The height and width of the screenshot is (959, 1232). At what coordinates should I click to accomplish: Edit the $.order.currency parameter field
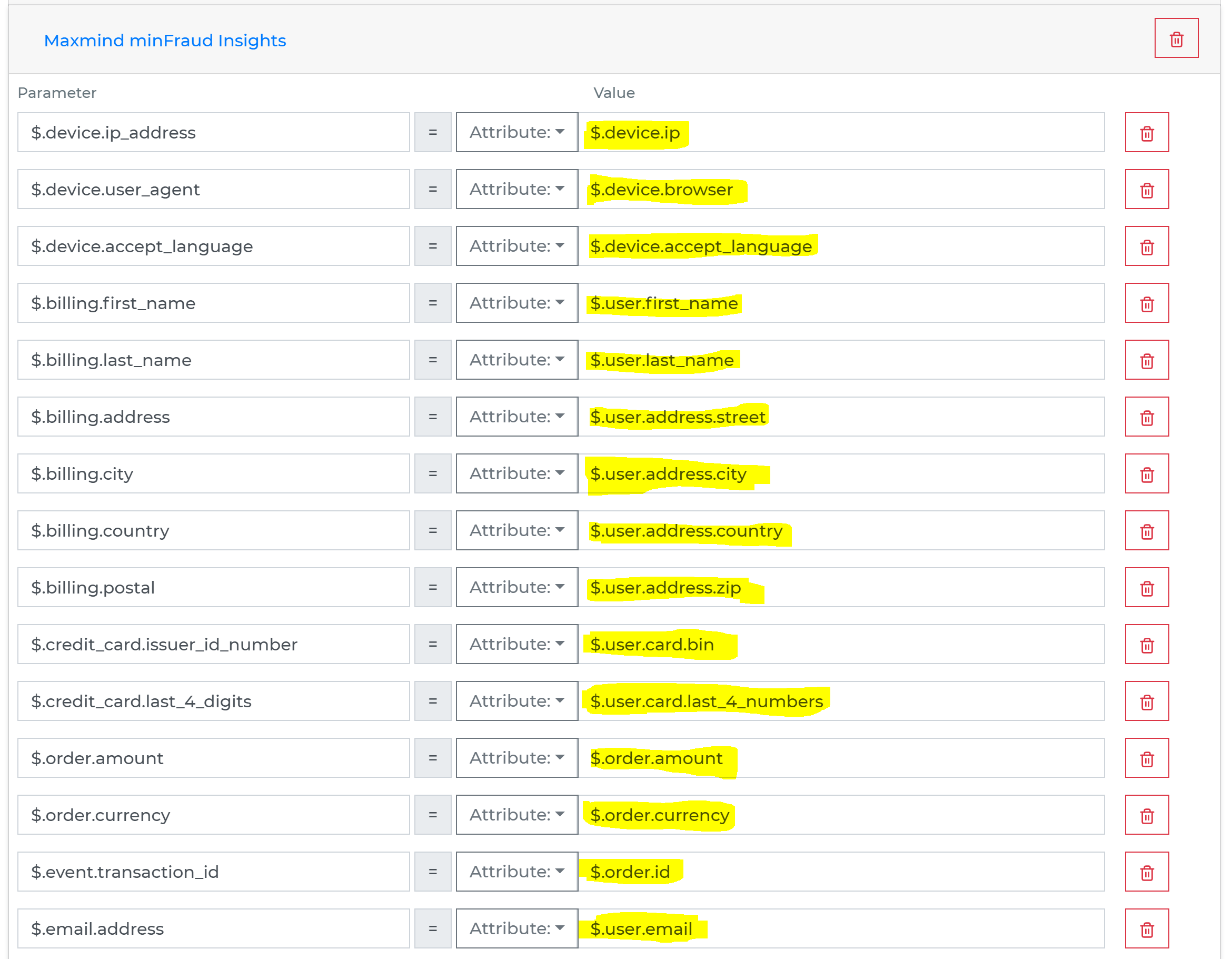point(213,815)
